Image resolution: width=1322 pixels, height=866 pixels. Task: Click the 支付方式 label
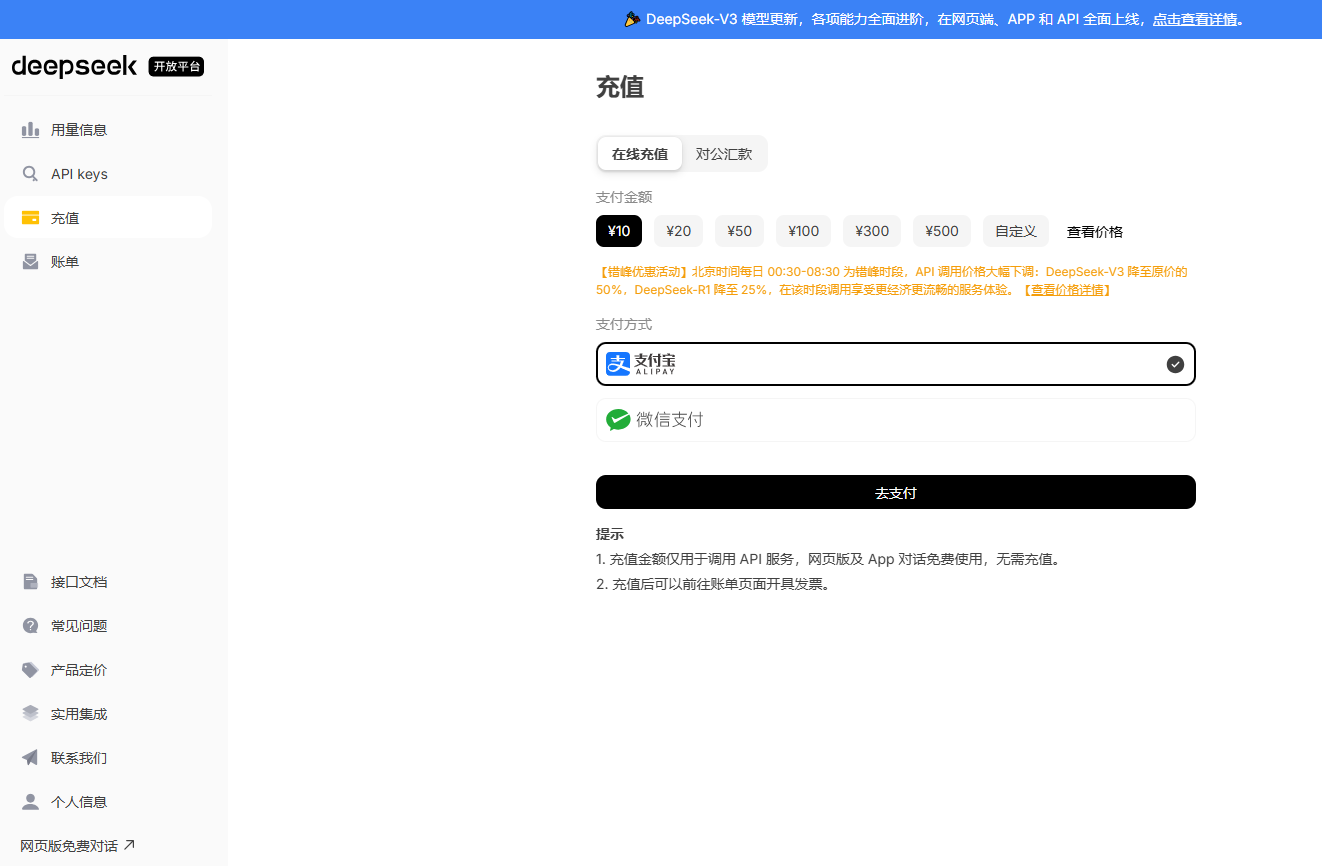[x=624, y=324]
